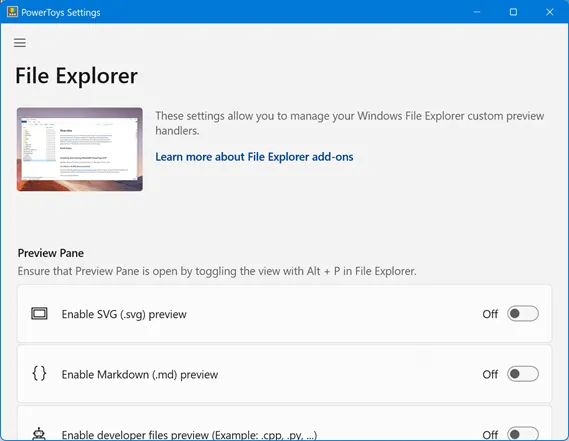Click the Enable SVG (.svg) preview label
This screenshot has height=441, width=569.
[x=124, y=314]
